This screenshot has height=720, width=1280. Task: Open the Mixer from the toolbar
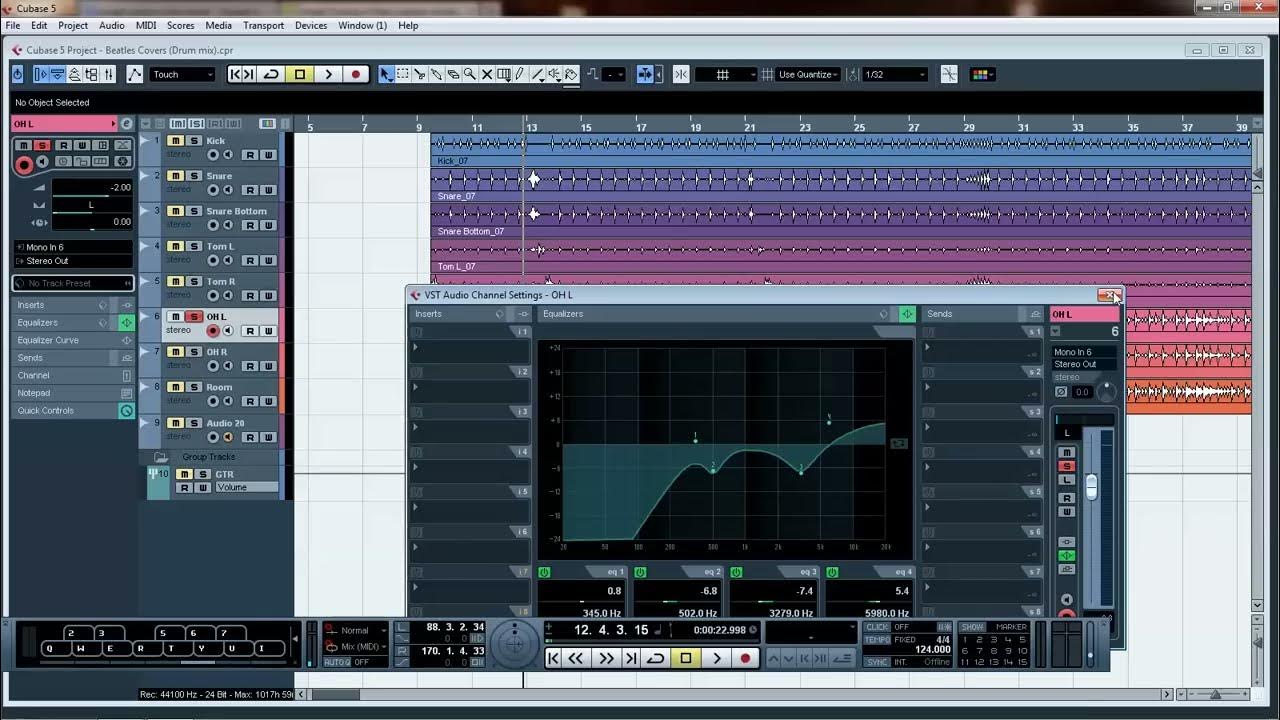tap(108, 74)
